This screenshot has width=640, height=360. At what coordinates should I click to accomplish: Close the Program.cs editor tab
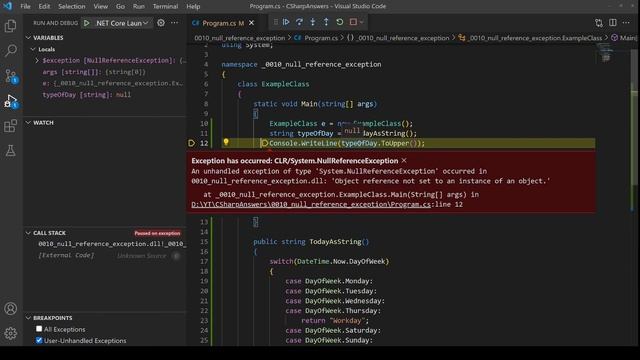tap(251, 23)
